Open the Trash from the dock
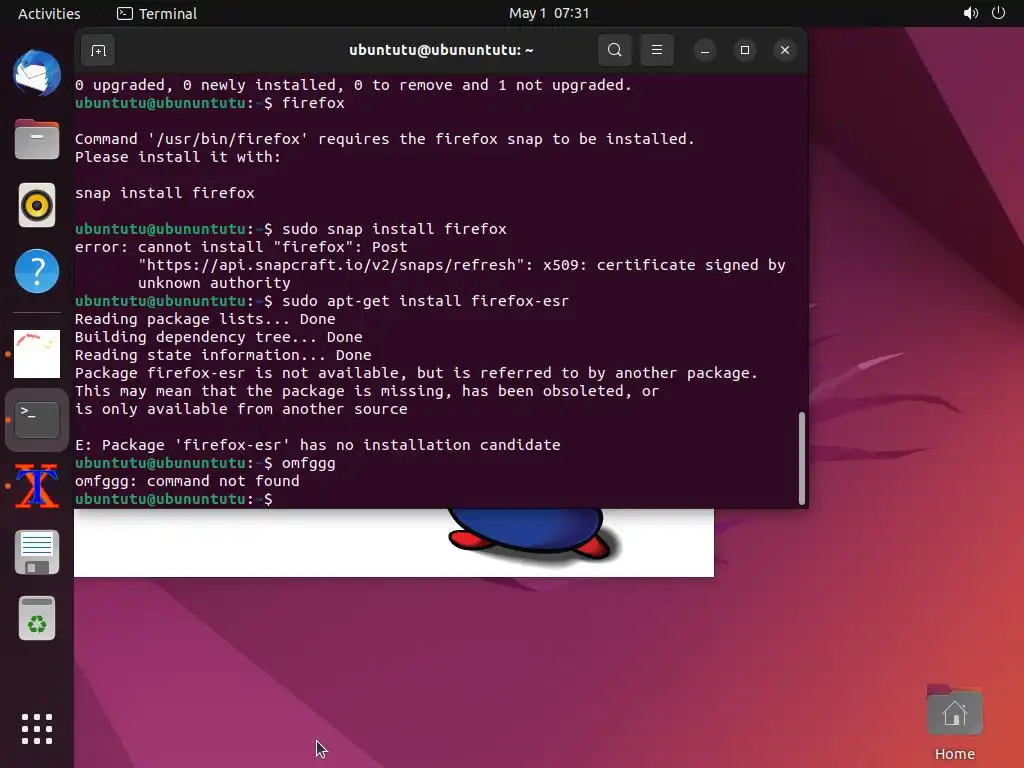 coord(37,618)
